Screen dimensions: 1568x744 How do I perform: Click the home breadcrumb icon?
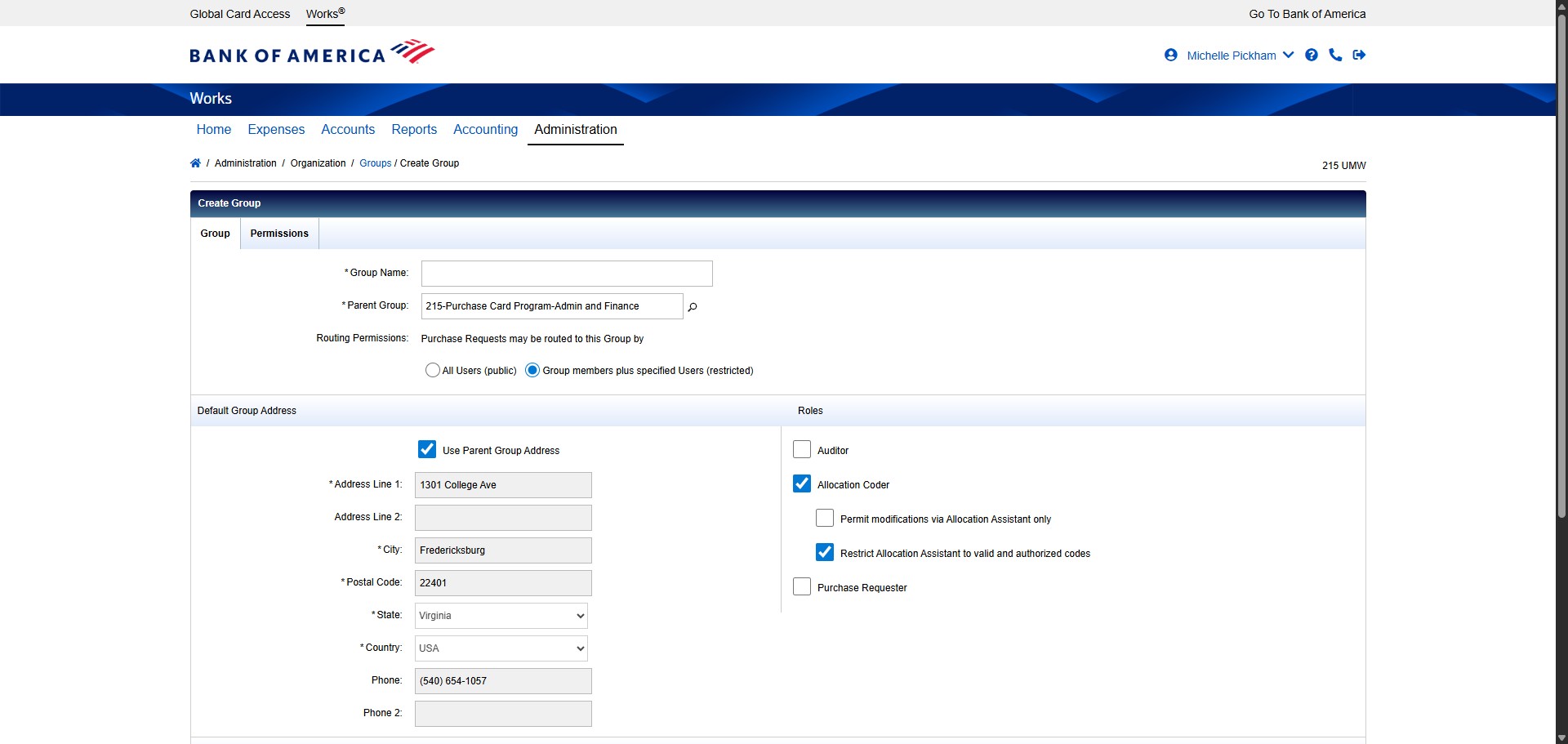195,163
